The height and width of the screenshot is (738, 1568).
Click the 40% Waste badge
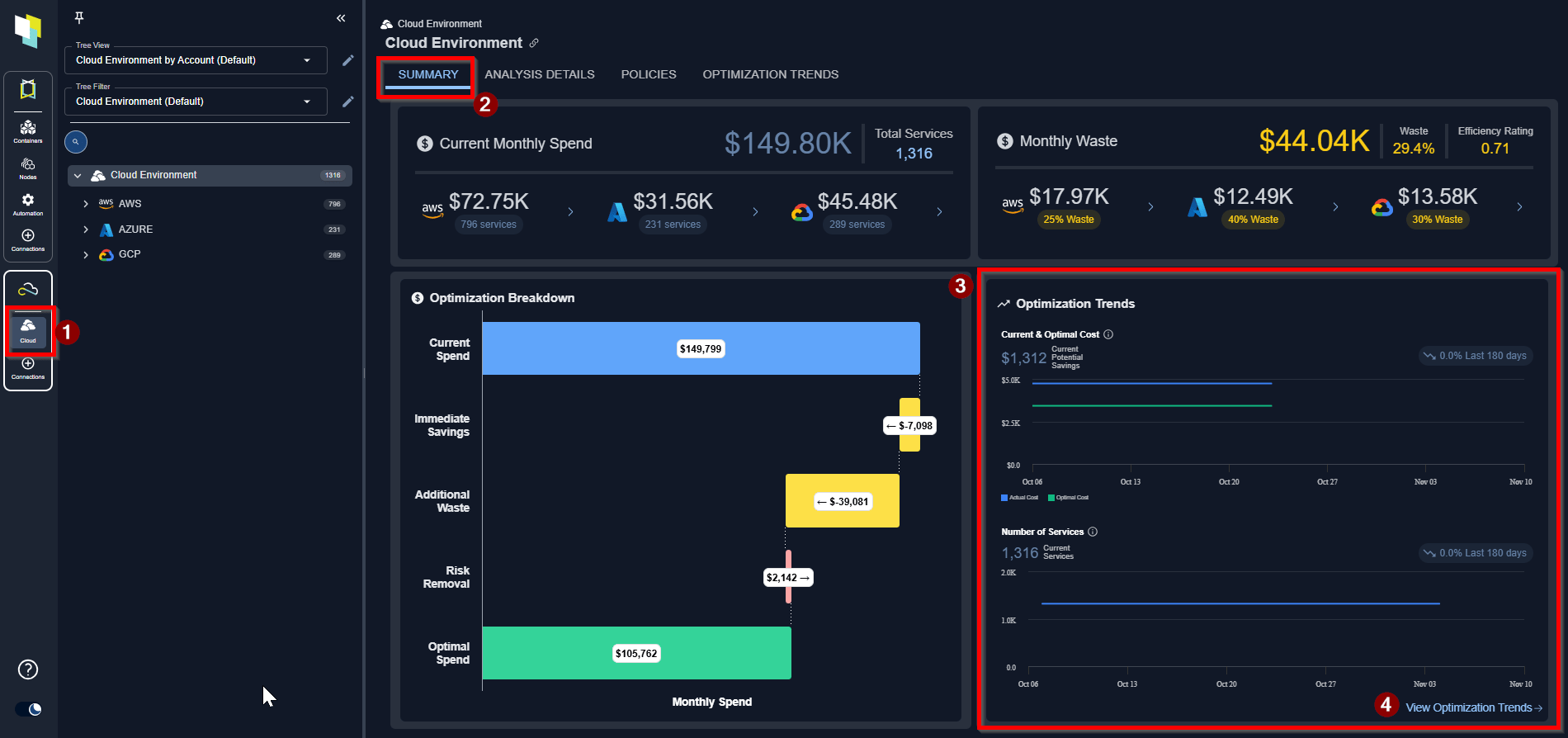point(1253,220)
